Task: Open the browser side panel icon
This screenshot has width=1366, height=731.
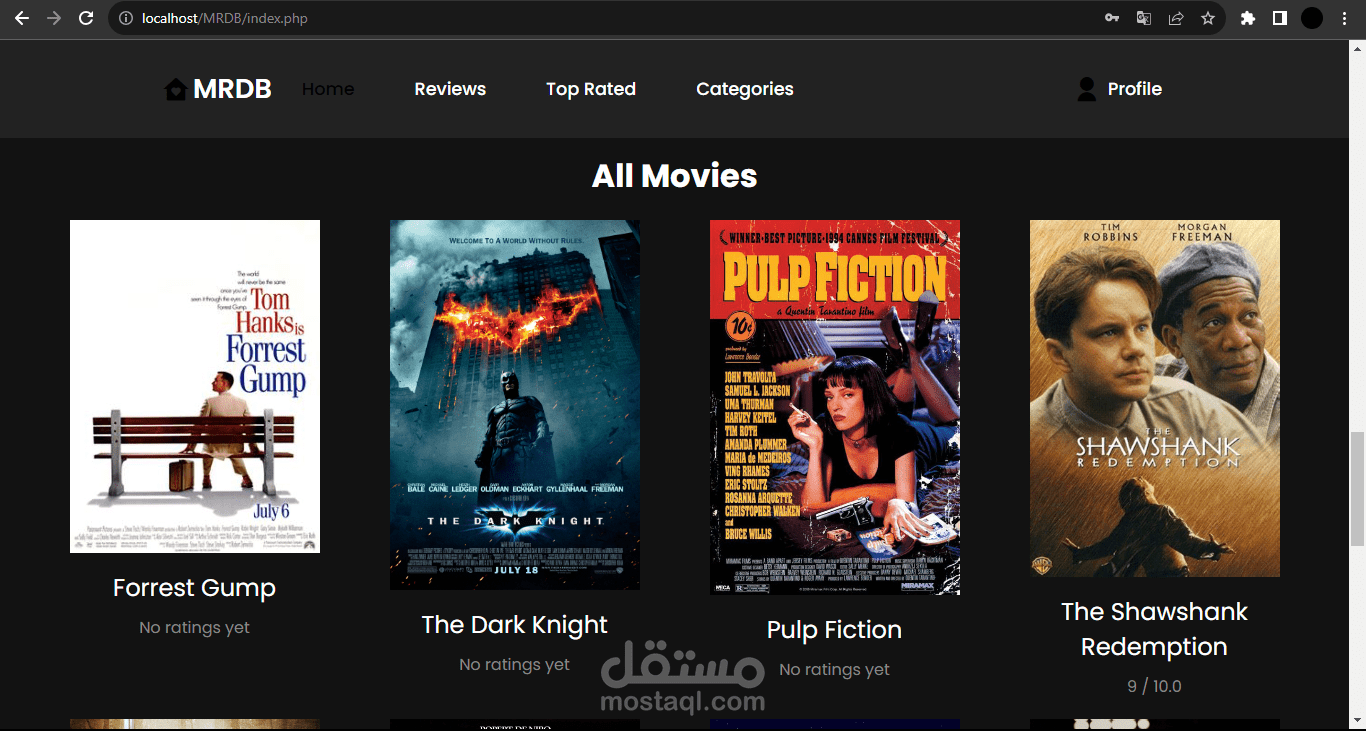Action: pos(1281,18)
